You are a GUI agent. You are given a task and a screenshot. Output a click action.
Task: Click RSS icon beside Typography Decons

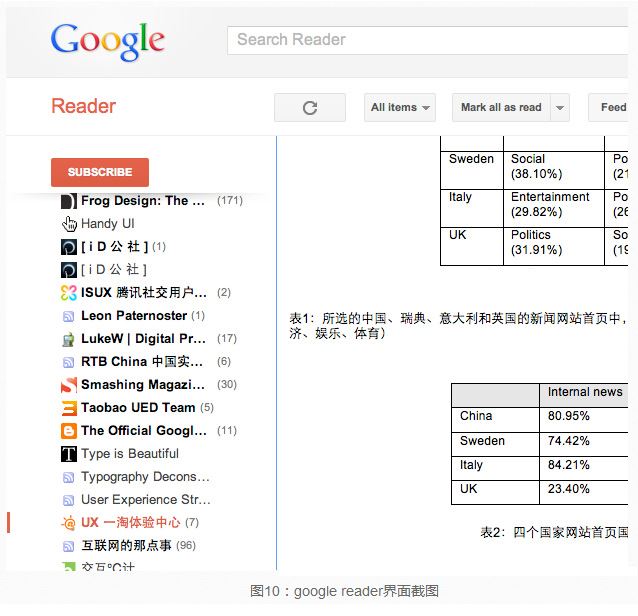(68, 477)
